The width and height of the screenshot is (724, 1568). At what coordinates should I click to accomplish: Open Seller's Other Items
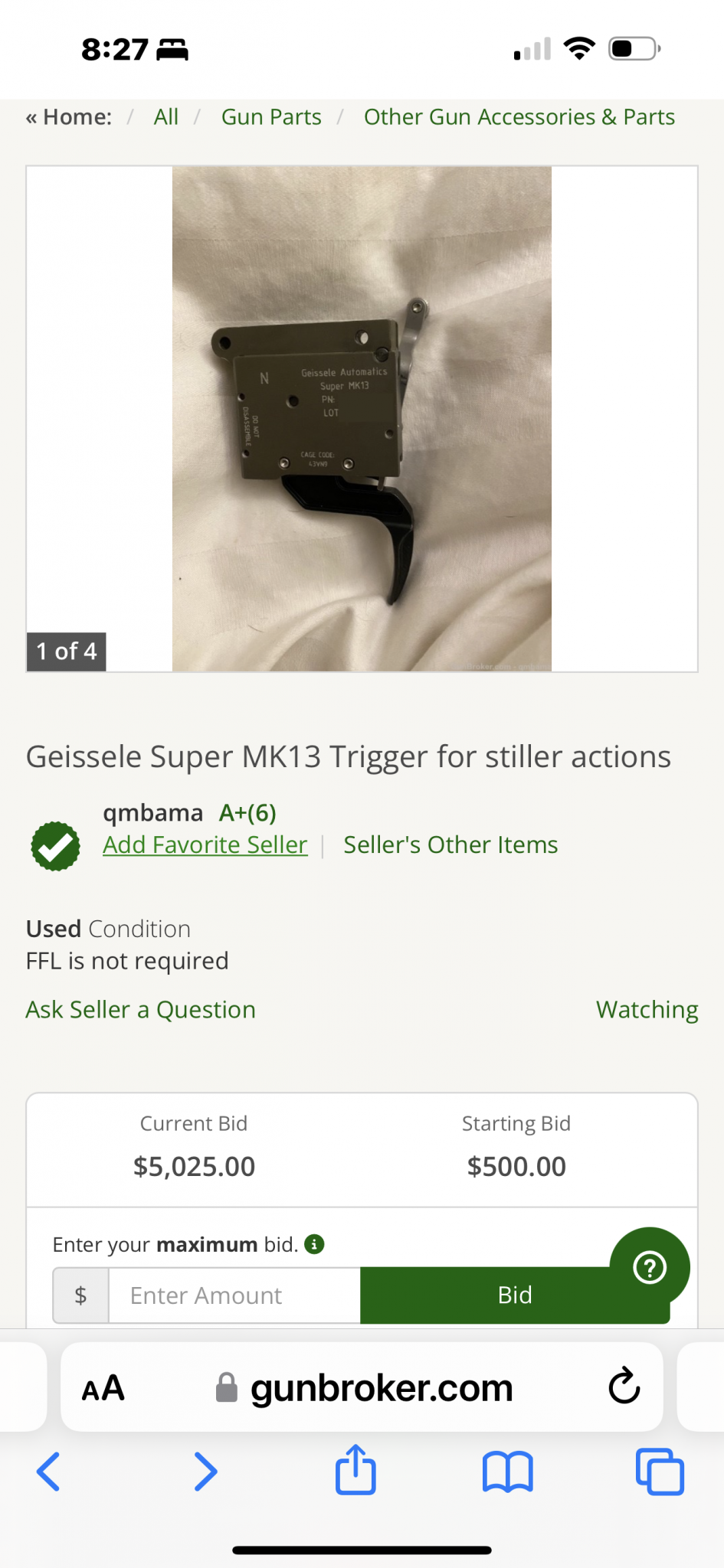pyautogui.click(x=450, y=844)
